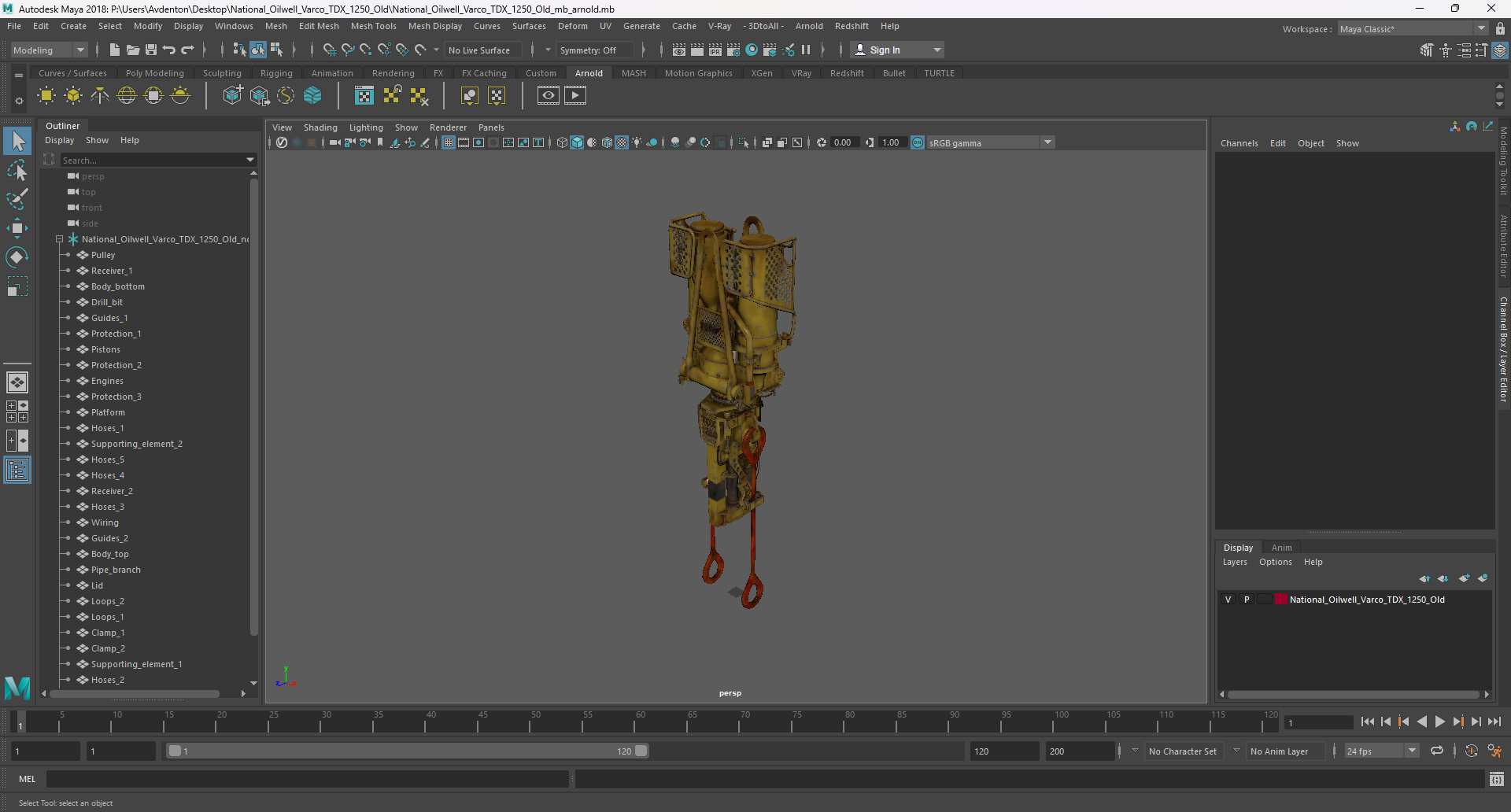
Task: Toggle snap to grid magnet icon
Action: click(330, 50)
